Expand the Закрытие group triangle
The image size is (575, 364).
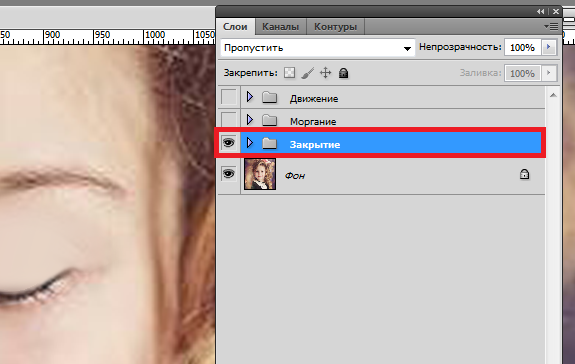tap(250, 142)
